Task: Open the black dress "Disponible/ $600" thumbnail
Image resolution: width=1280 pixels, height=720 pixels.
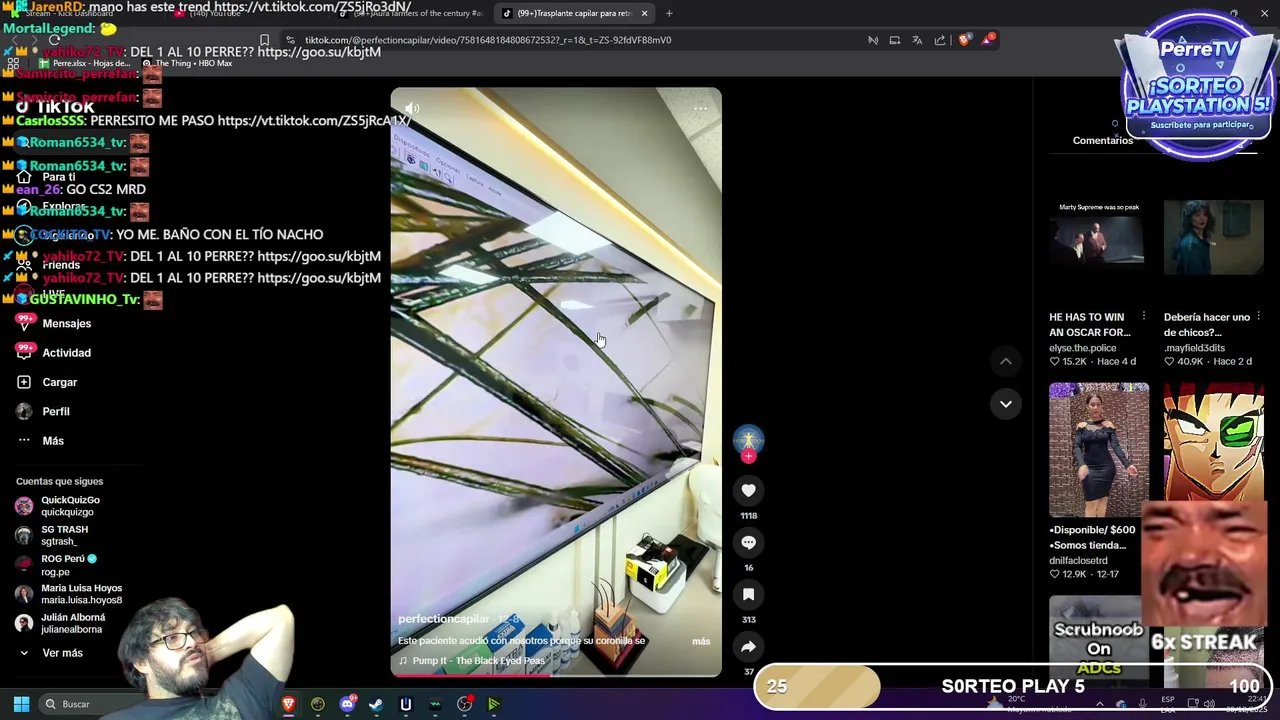Action: point(1098,449)
